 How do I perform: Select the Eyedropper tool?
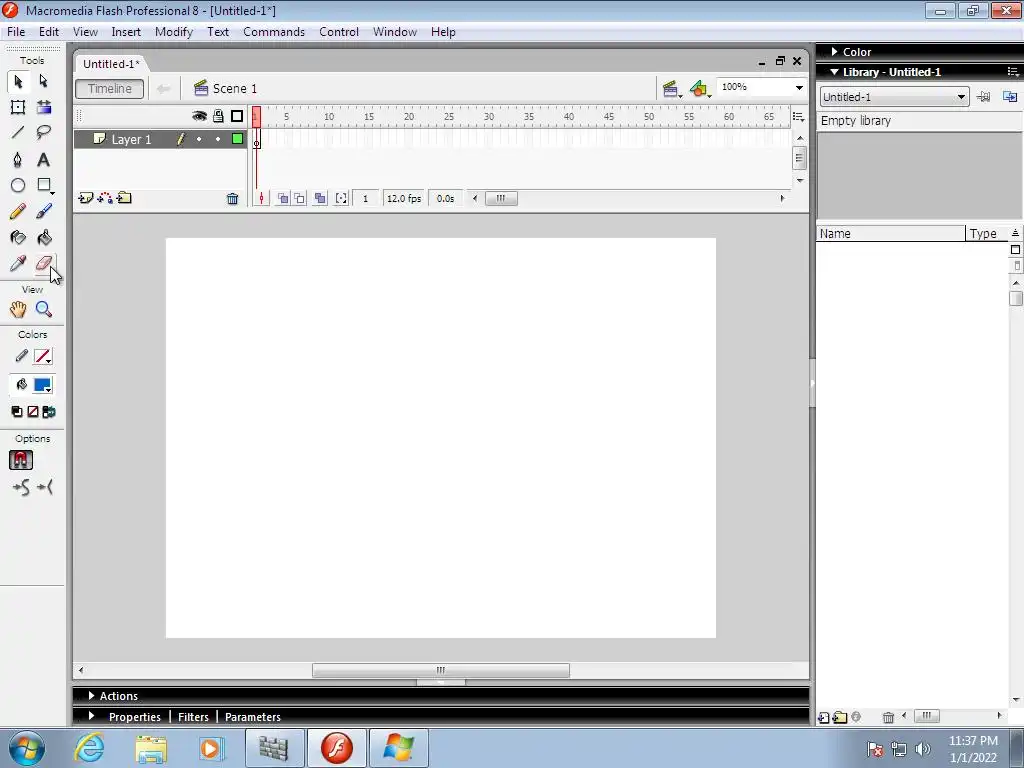coord(18,264)
